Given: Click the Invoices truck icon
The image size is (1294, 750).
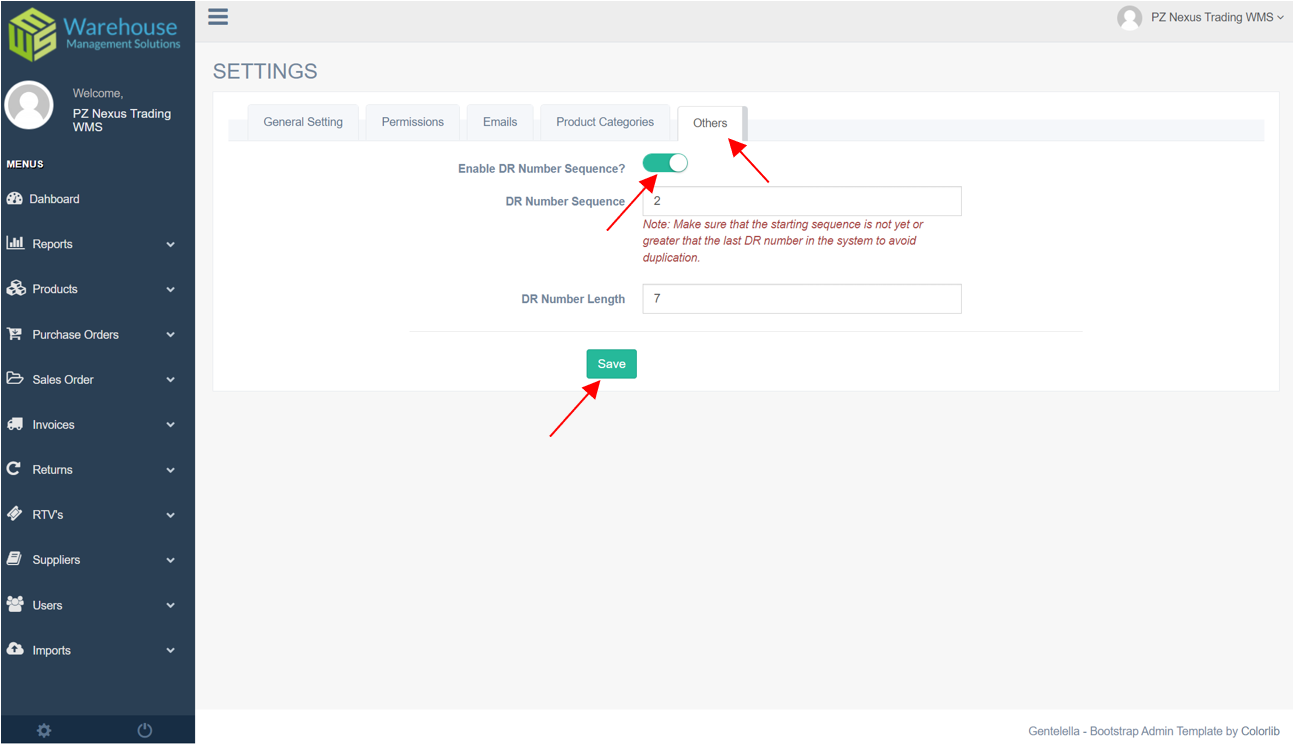Looking at the screenshot, I should [x=17, y=424].
